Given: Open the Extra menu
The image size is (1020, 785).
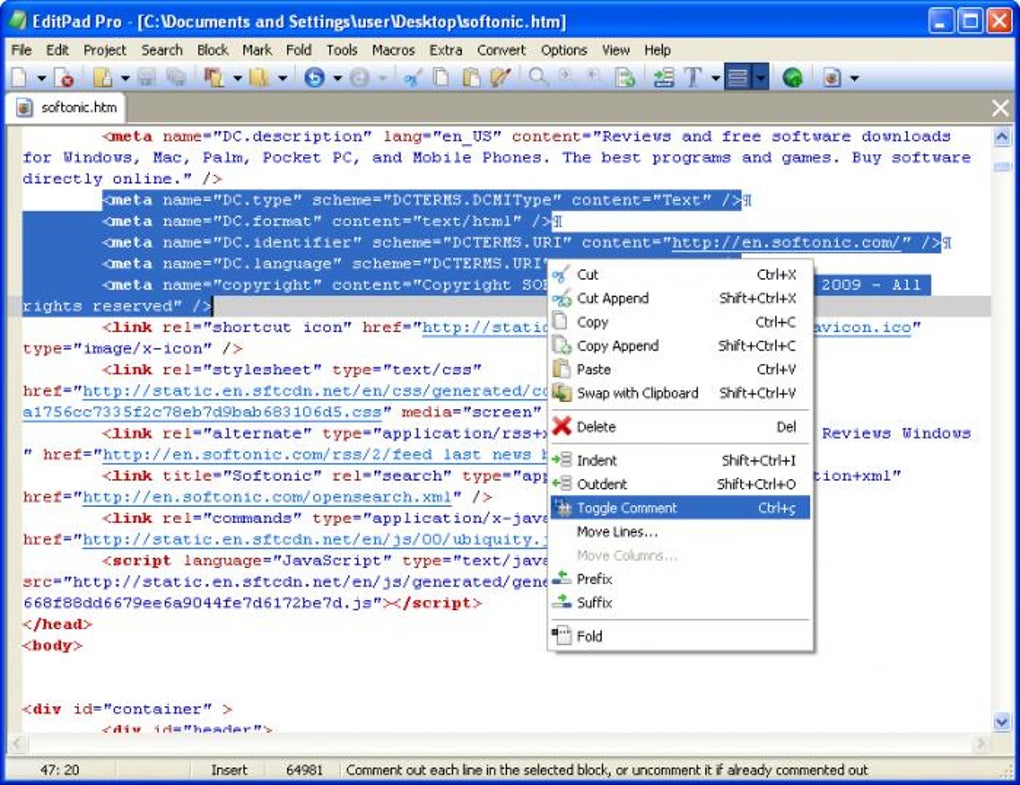Looking at the screenshot, I should [x=446, y=50].
